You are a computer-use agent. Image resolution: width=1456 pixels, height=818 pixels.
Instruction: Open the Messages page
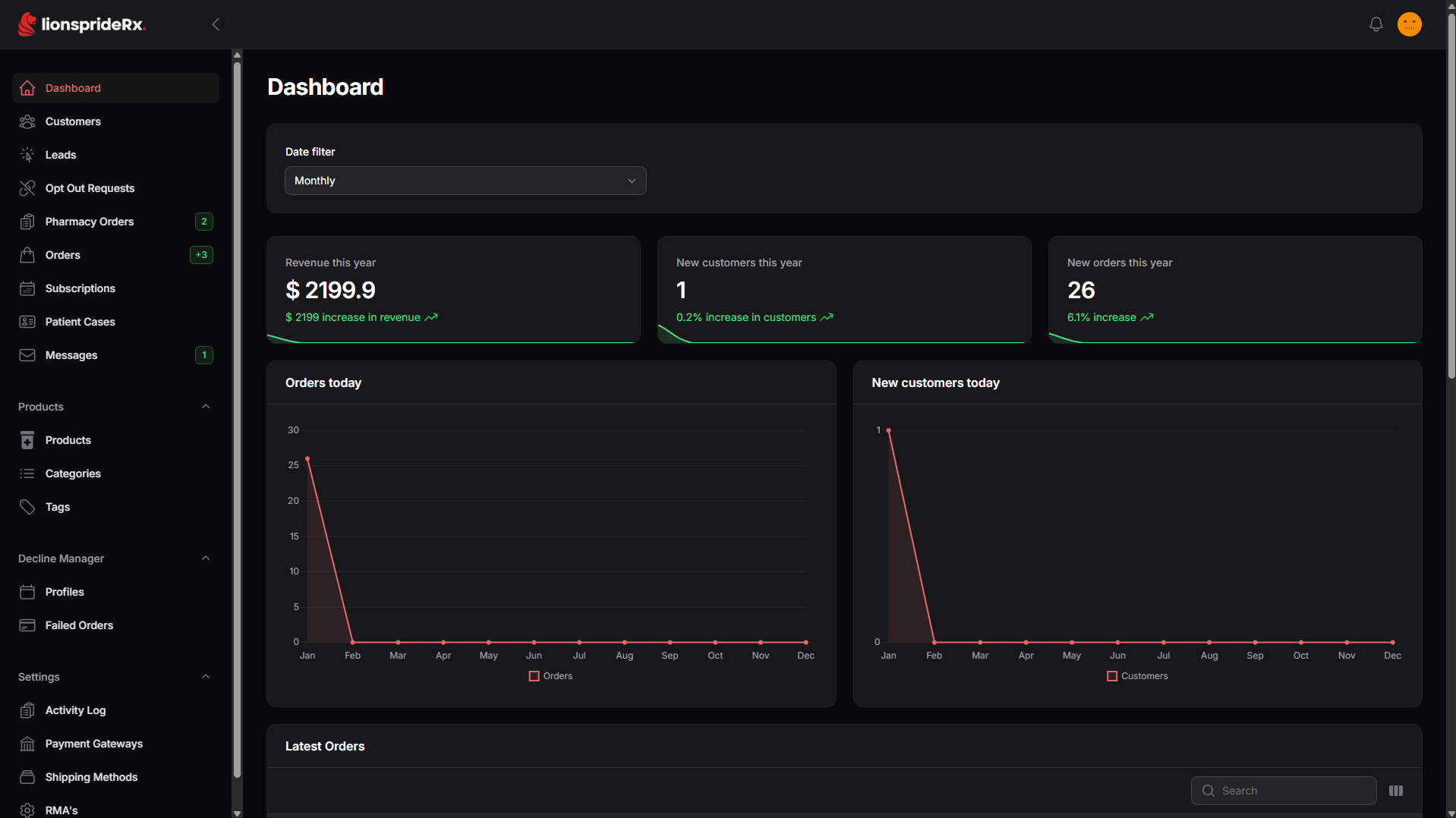coord(115,355)
